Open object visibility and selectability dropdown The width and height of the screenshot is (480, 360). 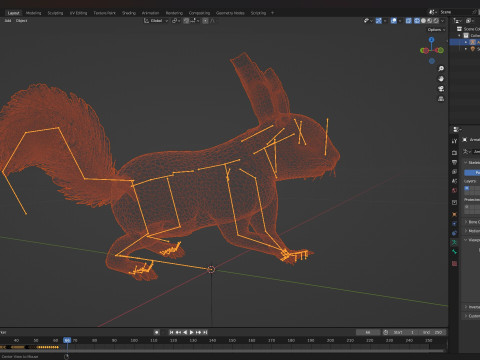pos(368,21)
